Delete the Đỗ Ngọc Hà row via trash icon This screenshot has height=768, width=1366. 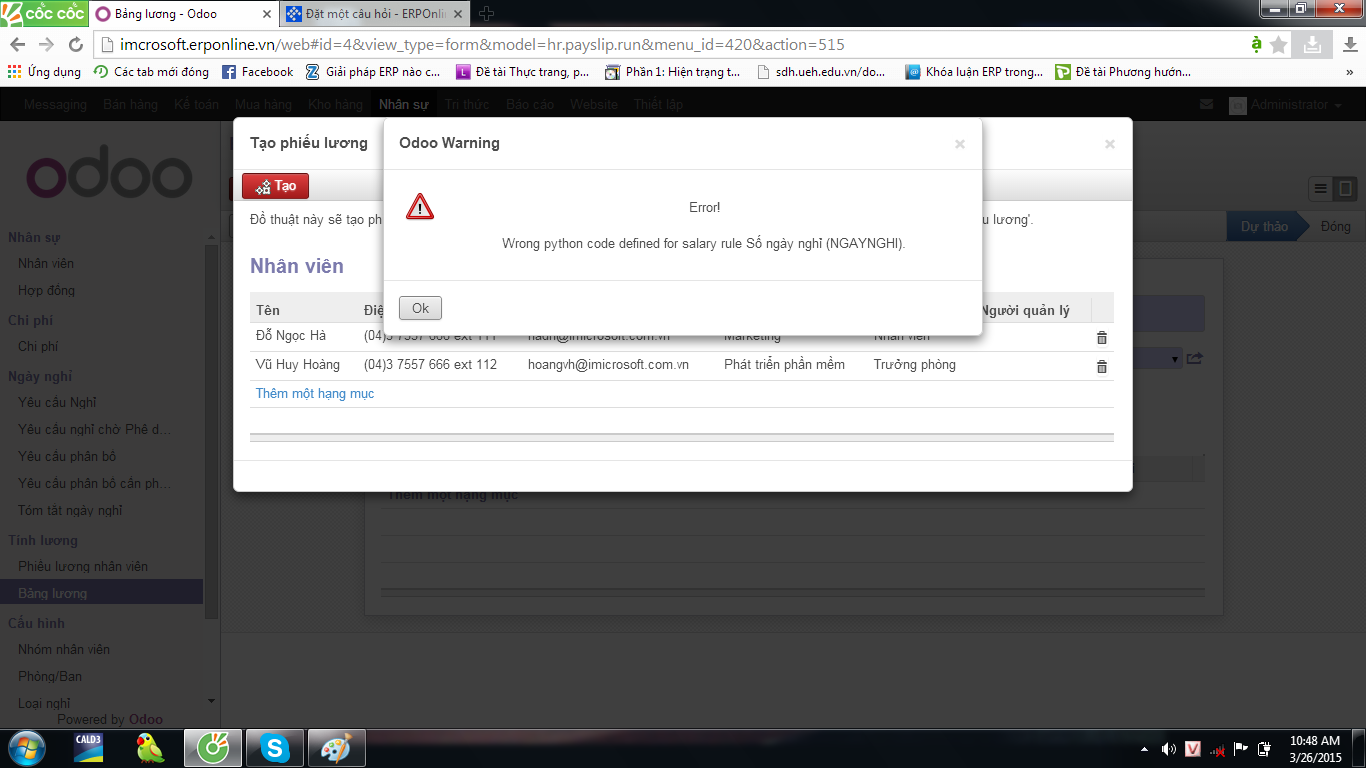[1102, 338]
